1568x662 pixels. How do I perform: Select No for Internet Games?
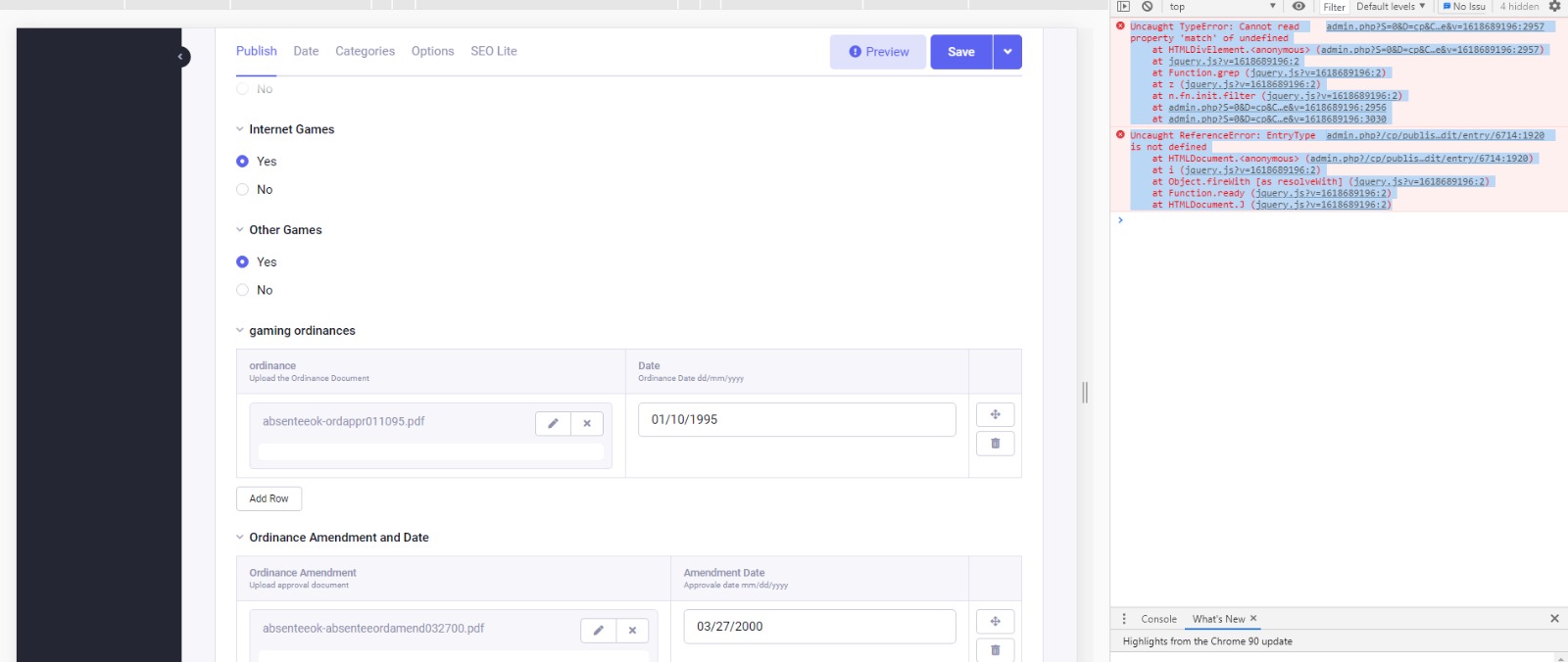243,190
